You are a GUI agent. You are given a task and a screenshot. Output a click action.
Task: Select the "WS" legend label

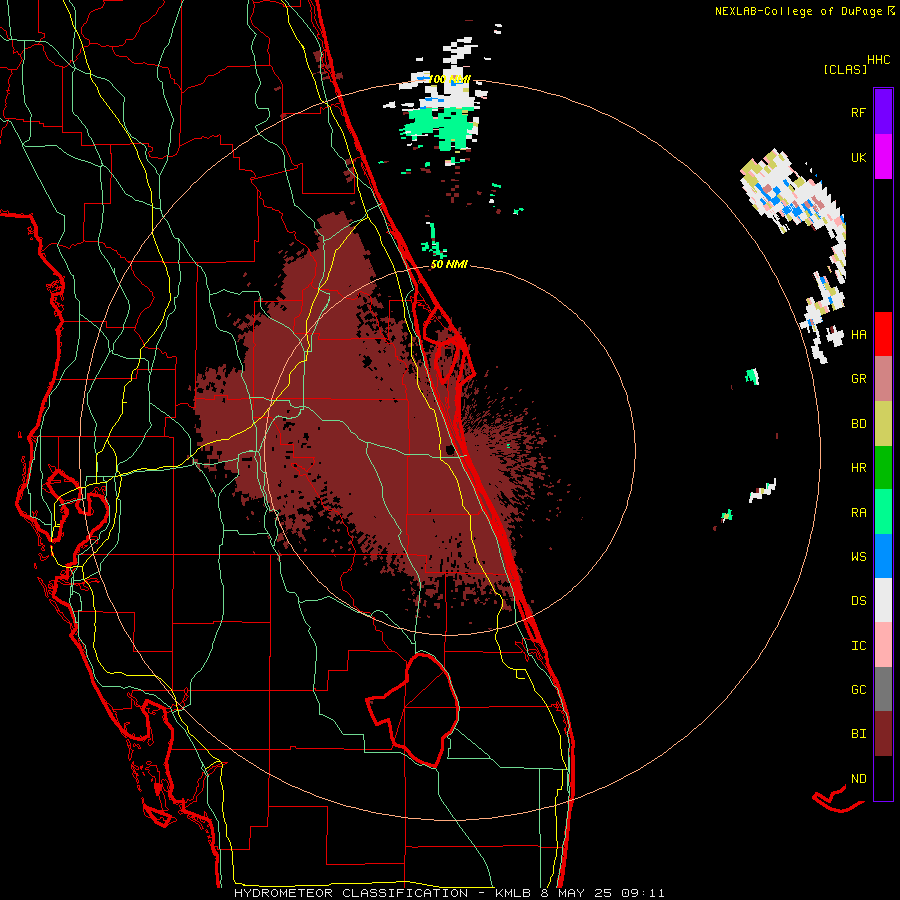tap(858, 556)
